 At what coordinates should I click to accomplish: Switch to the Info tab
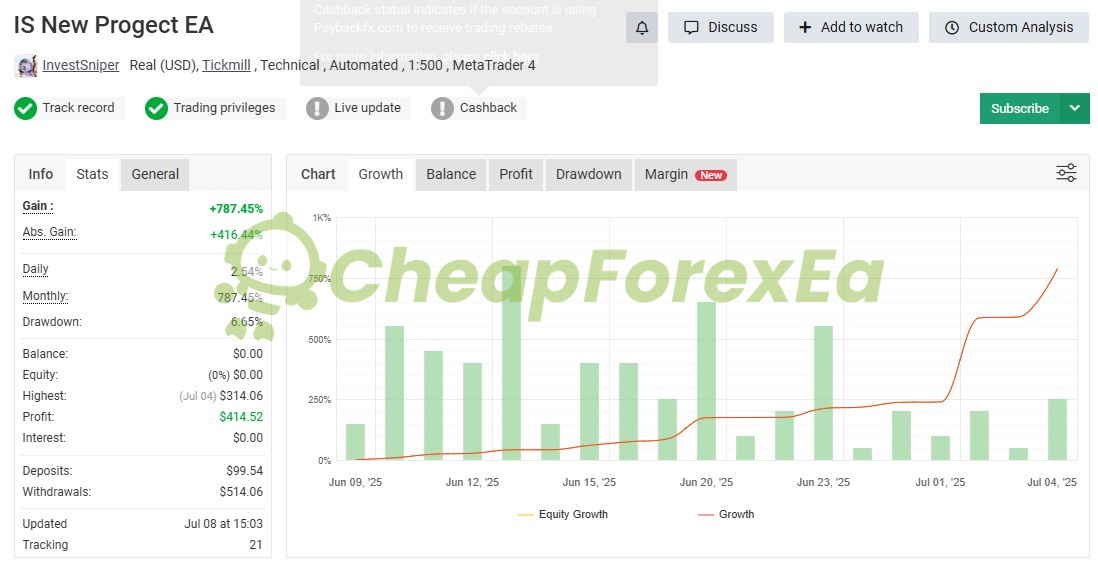click(x=41, y=174)
